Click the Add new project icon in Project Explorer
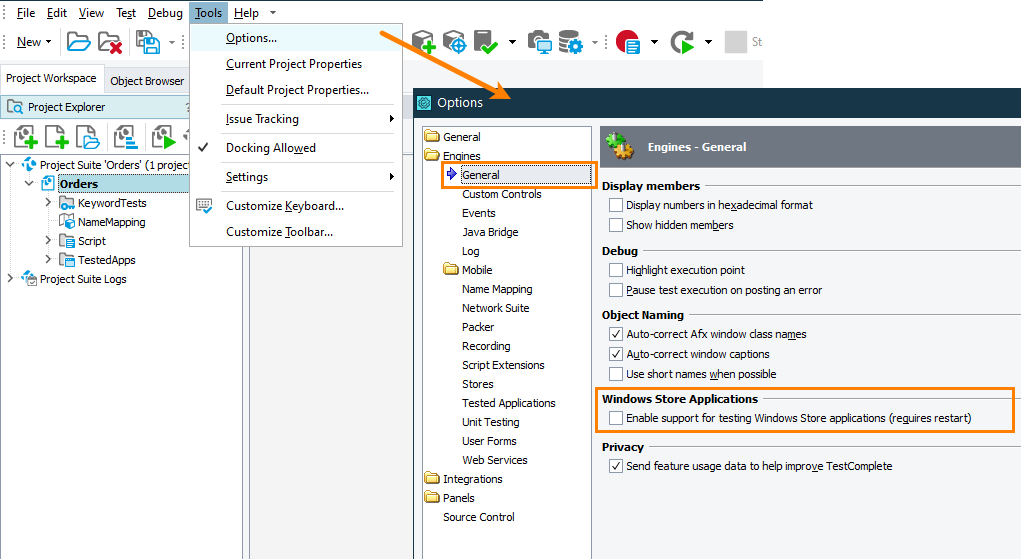This screenshot has width=1021, height=559. tap(25, 137)
